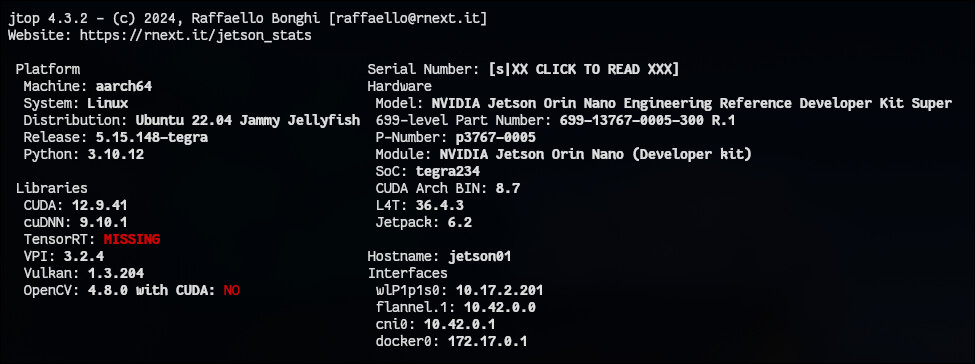Click the wlP1p1s0 IP address 10.17.2.201
Screen dimensions: 975x364
[x=499, y=290]
